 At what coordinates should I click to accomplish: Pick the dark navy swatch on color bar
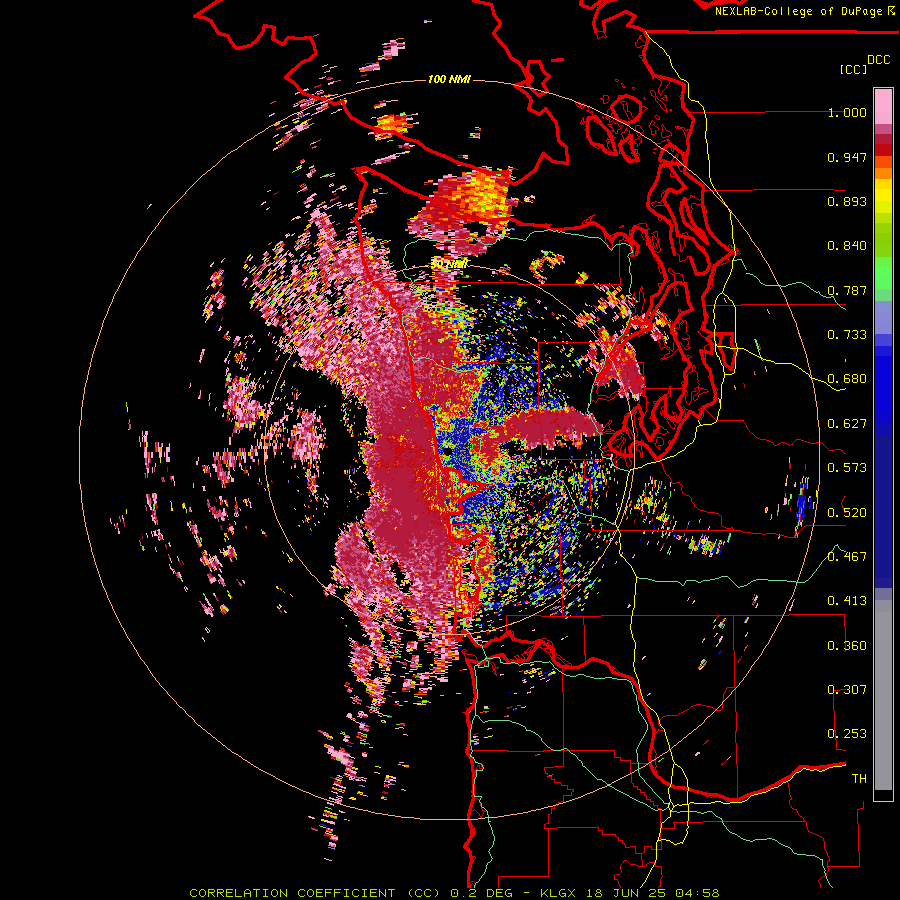883,511
